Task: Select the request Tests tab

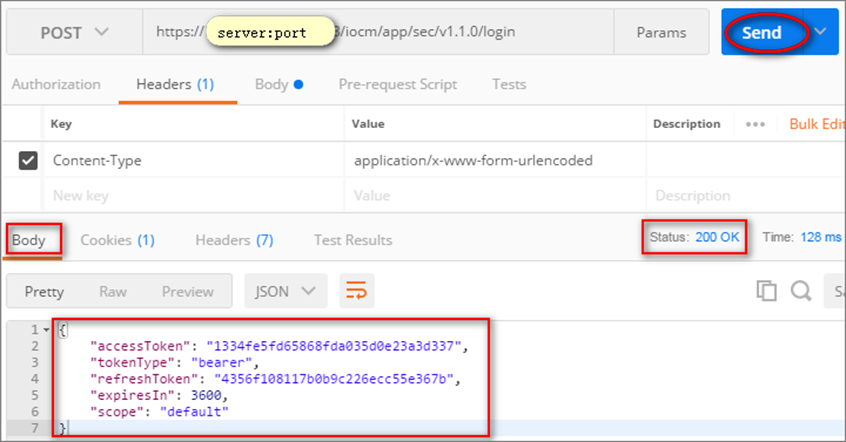Action: tap(509, 84)
